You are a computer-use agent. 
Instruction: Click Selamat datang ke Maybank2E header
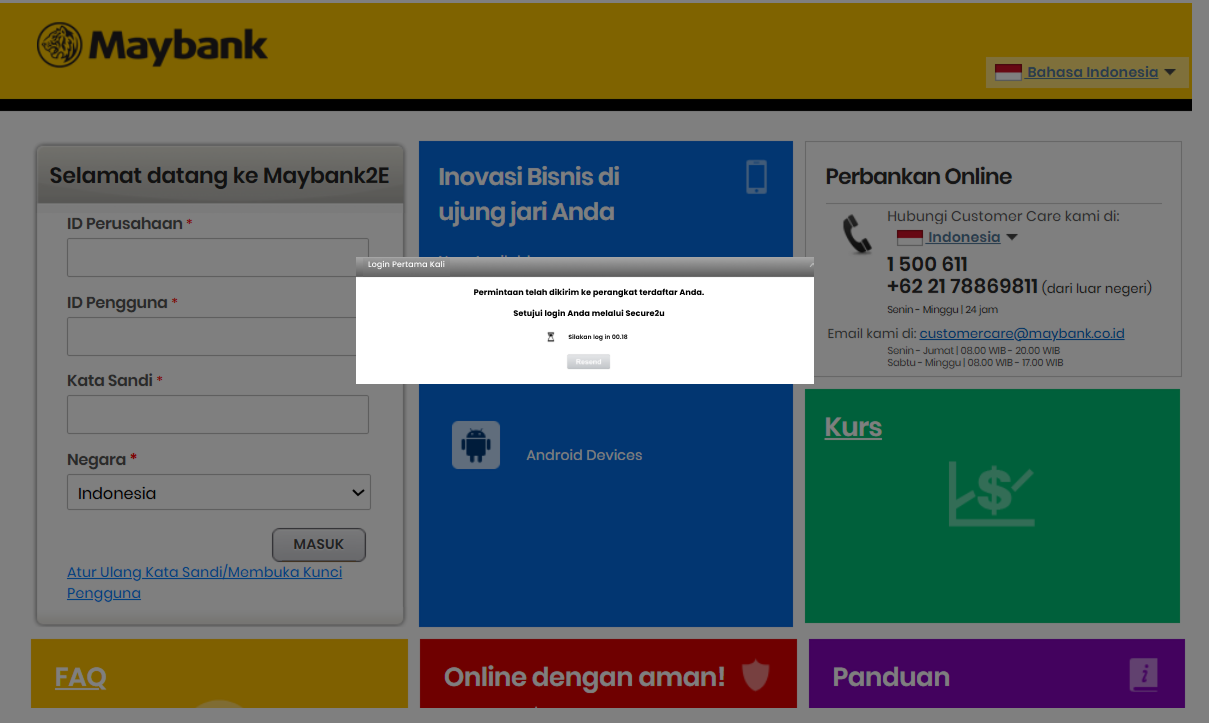tap(220, 175)
